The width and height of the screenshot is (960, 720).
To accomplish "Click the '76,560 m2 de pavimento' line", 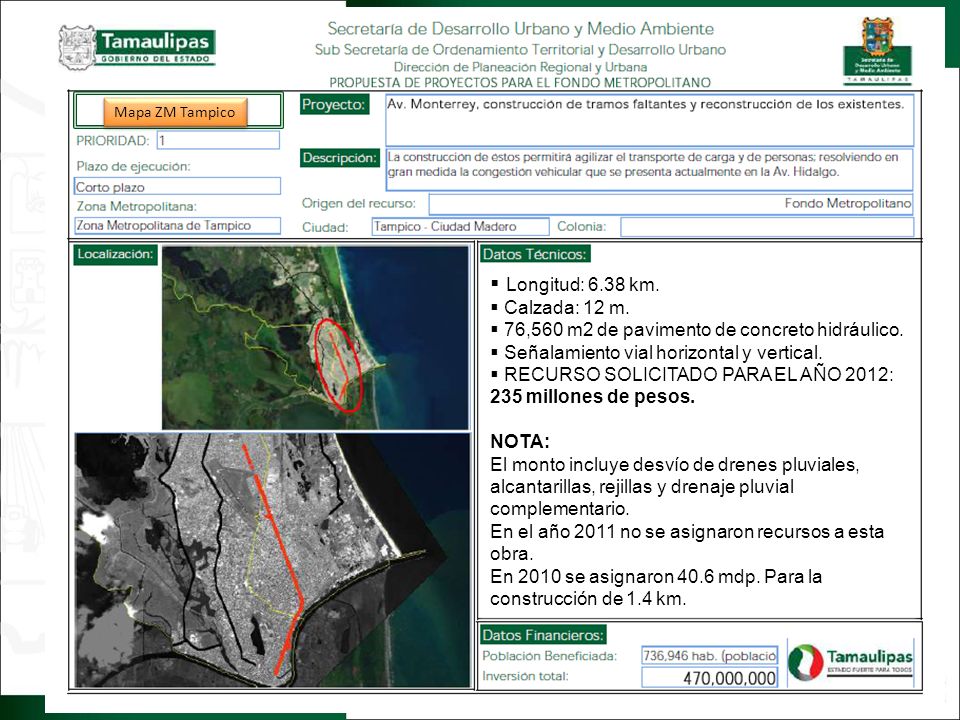I will 703,330.
